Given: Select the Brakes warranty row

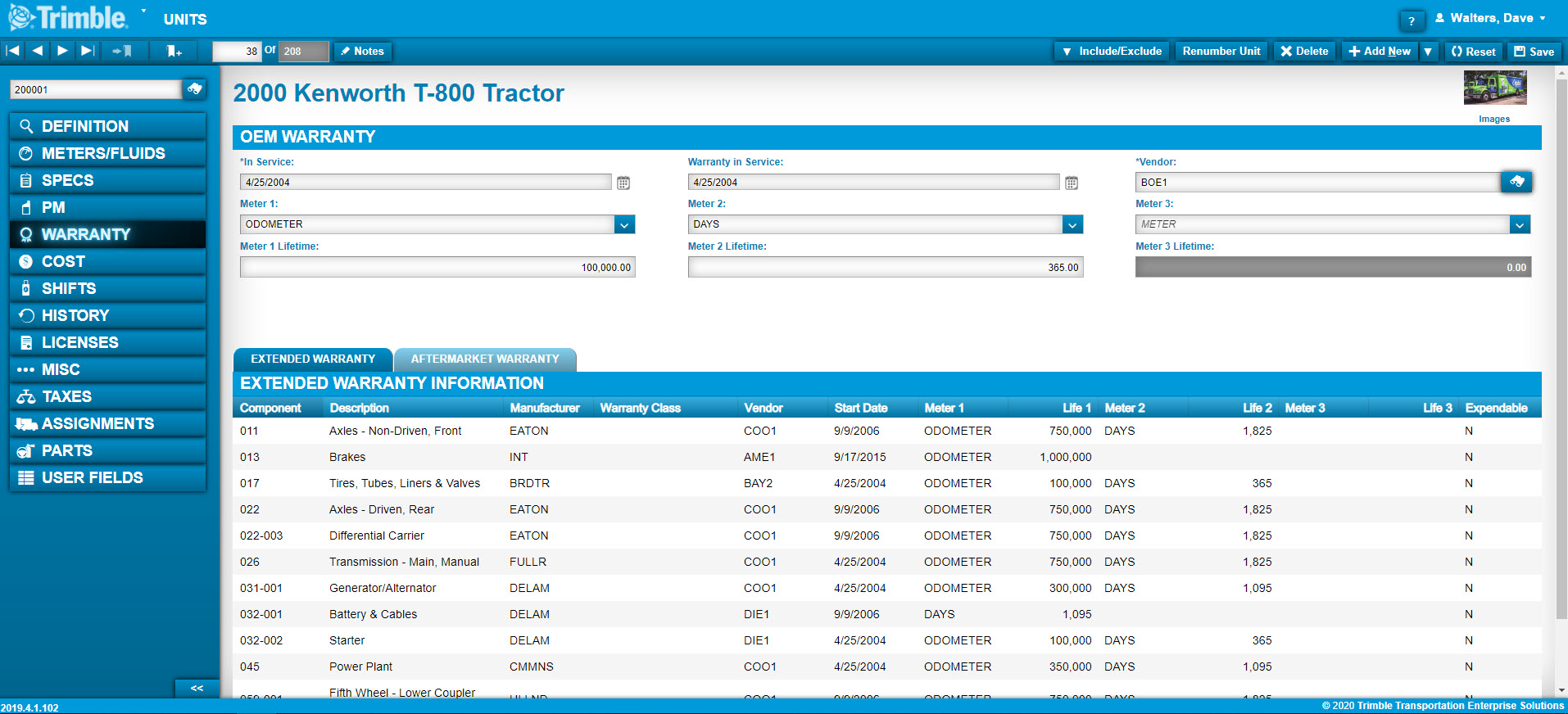Looking at the screenshot, I should [887, 457].
